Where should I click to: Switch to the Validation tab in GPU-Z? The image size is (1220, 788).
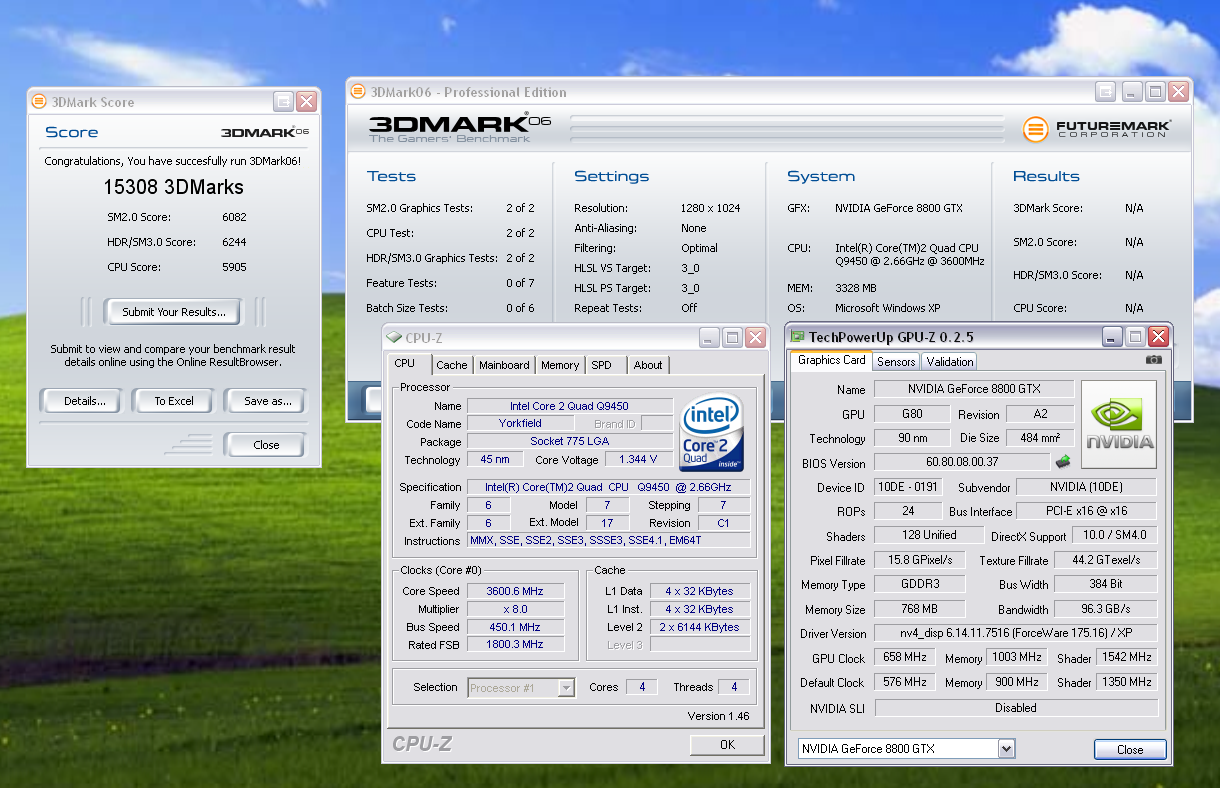coord(949,362)
